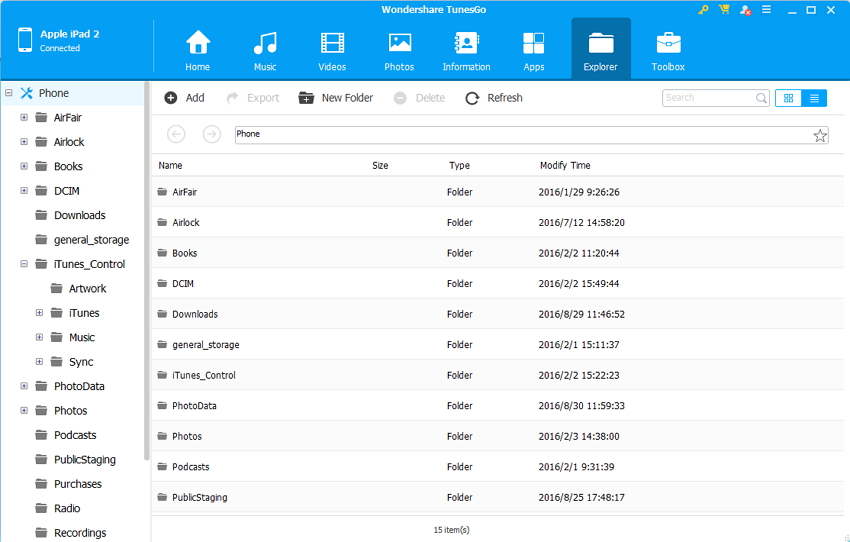Click the search magnifier icon
Viewport: 850px width, 542px height.
[761, 98]
